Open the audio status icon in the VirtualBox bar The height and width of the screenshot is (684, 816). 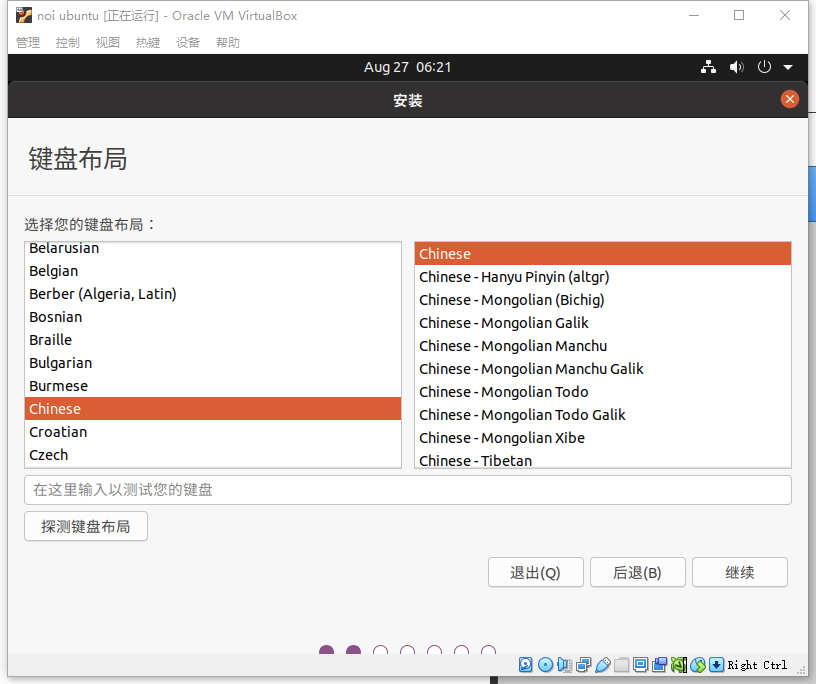tap(565, 665)
